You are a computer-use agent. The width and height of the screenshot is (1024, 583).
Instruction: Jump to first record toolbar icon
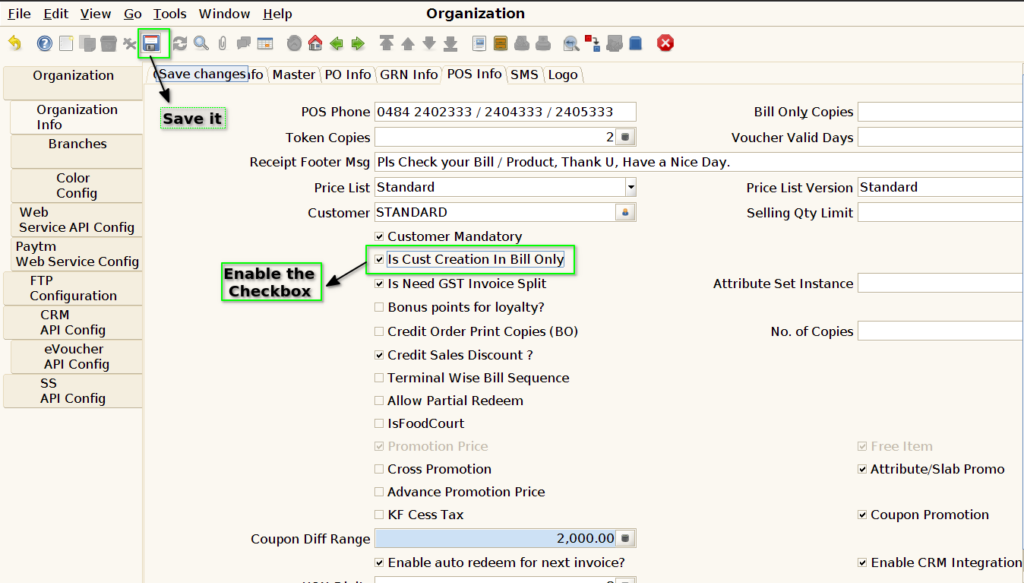pos(387,44)
